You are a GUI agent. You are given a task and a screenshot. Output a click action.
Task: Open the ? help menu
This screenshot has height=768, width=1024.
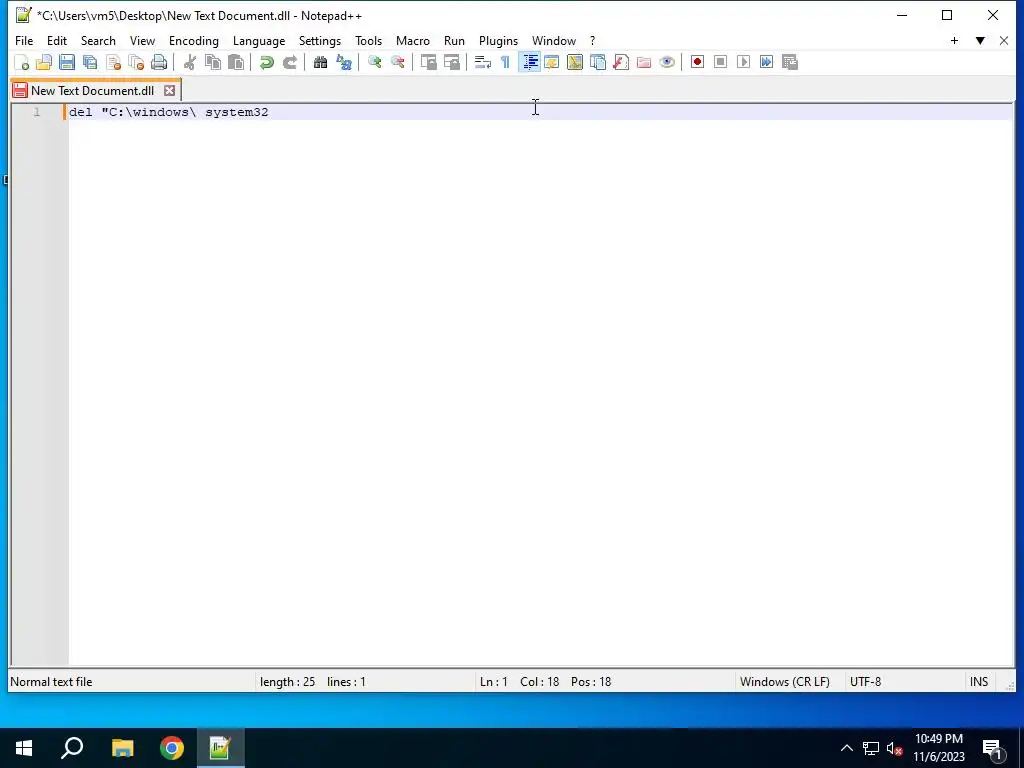coord(593,40)
